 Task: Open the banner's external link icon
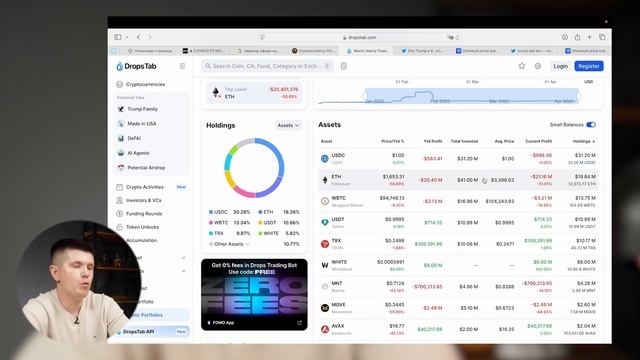tap(299, 322)
